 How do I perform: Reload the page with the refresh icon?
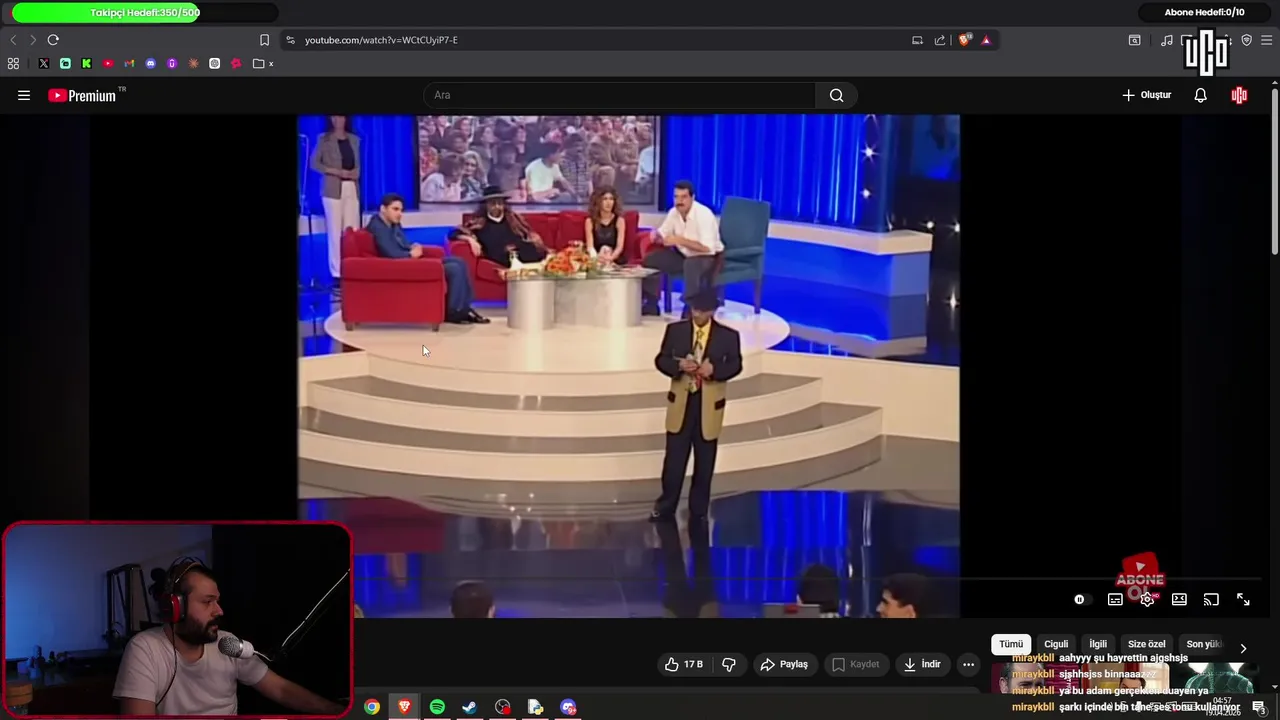pos(53,40)
